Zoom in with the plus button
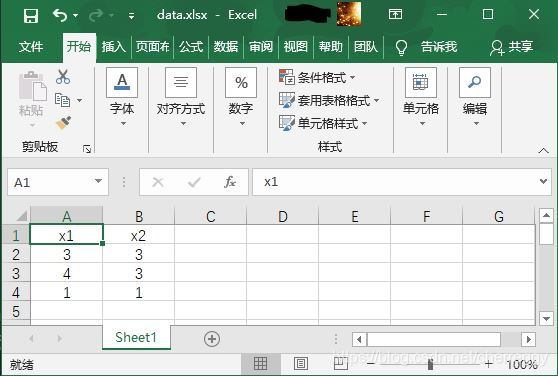Screen dimensions: 558x376 [x=488, y=364]
